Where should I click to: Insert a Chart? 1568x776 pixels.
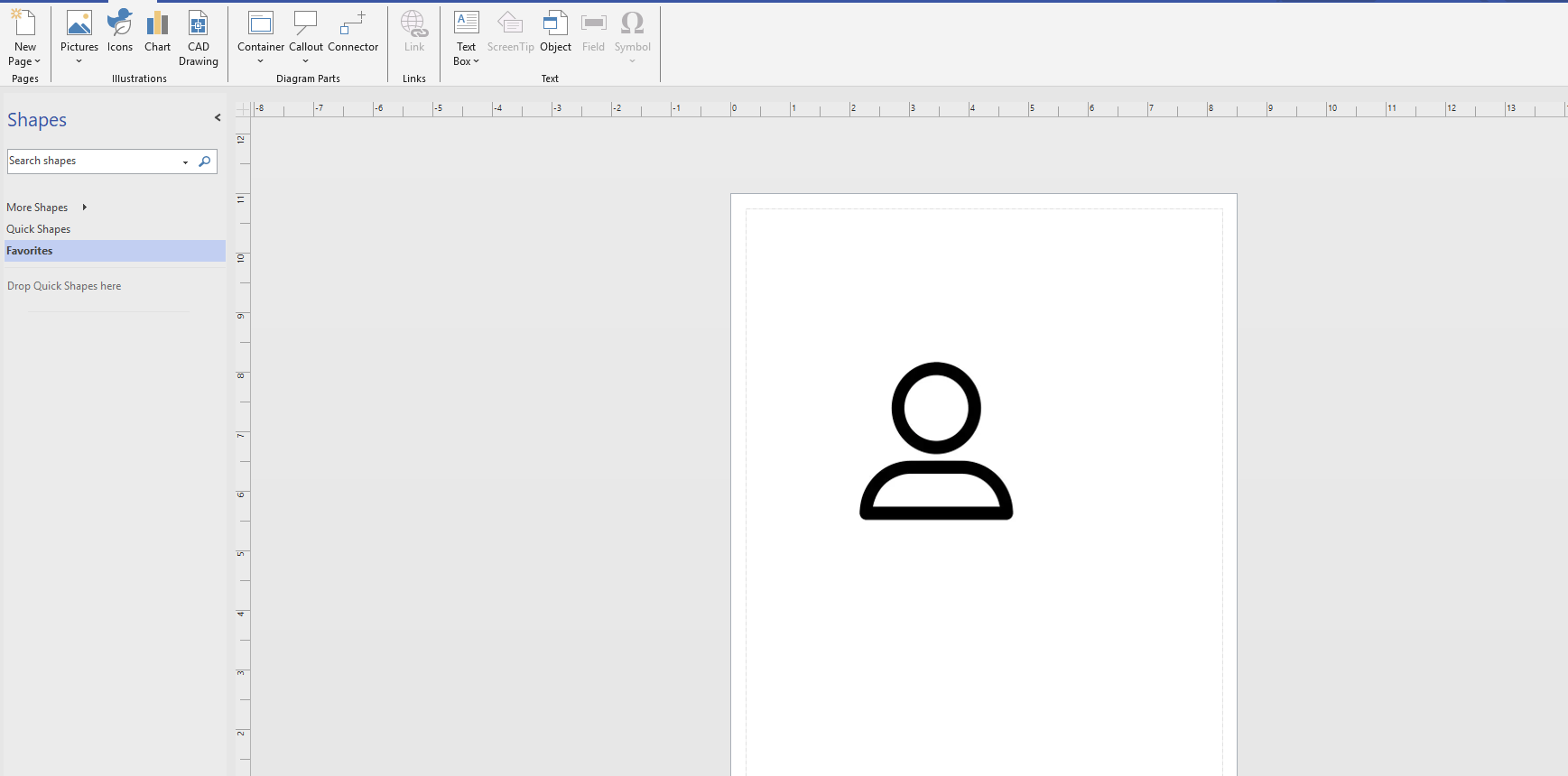point(157,32)
